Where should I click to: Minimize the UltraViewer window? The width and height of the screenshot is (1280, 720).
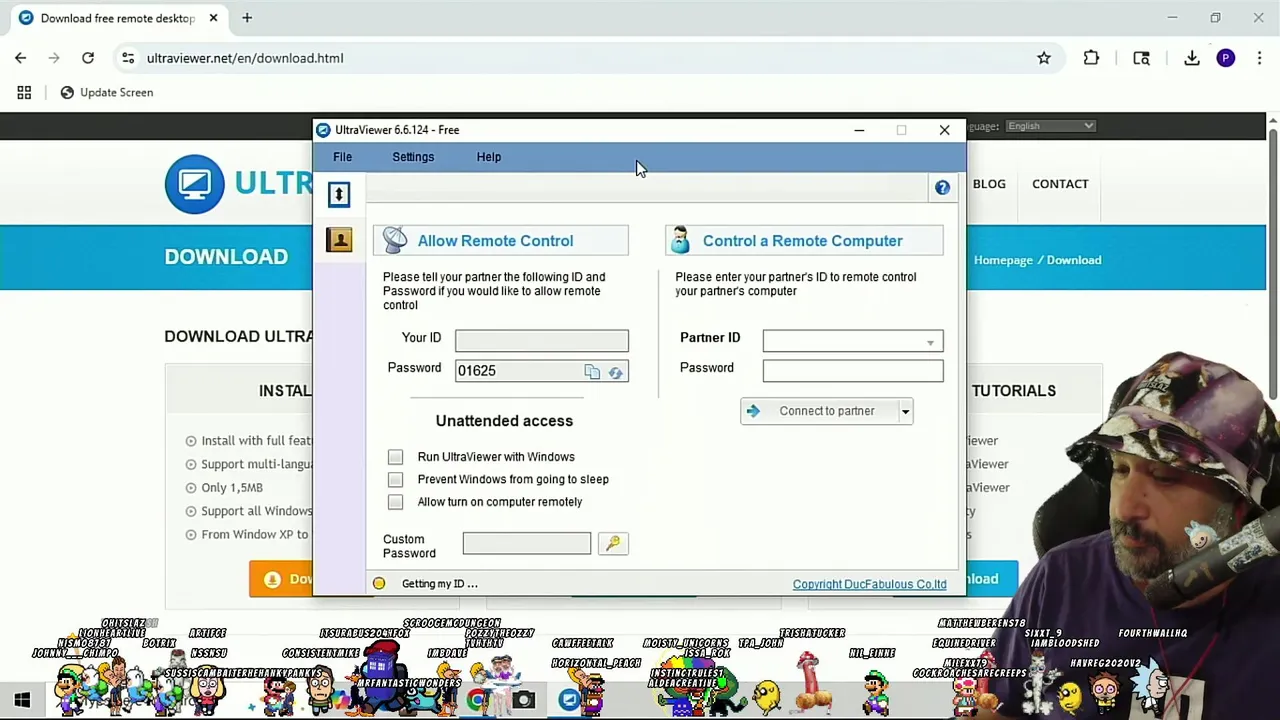(859, 130)
